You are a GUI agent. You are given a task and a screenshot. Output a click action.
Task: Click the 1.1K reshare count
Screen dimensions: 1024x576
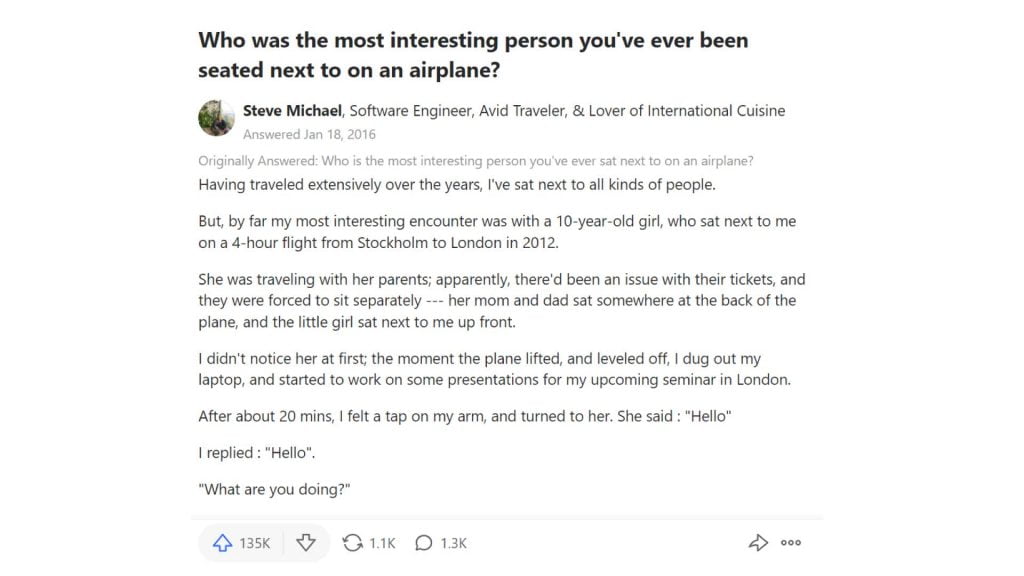point(382,543)
